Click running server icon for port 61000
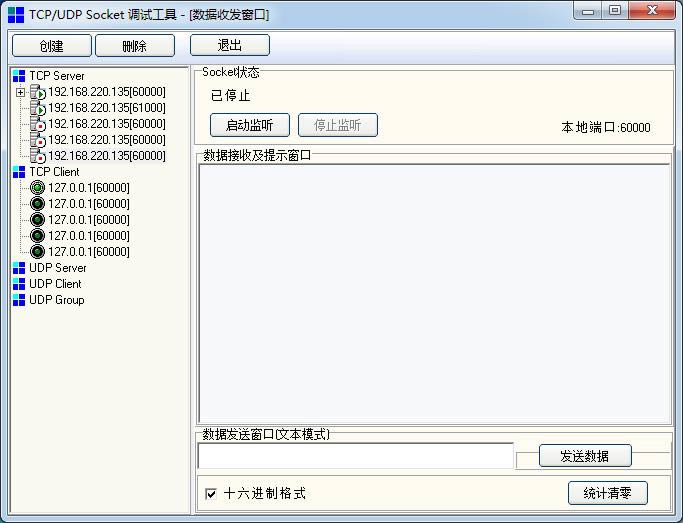Image resolution: width=683 pixels, height=523 pixels. tap(38, 108)
